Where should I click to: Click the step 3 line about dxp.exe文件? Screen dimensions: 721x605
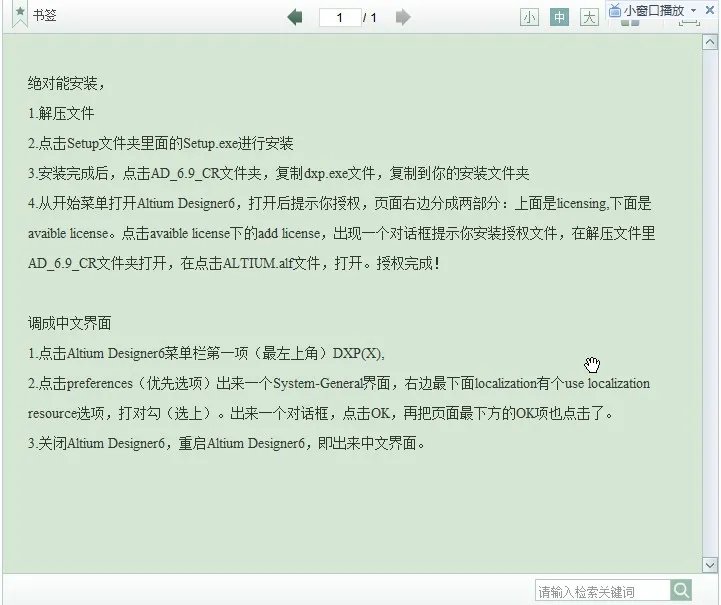[279, 173]
